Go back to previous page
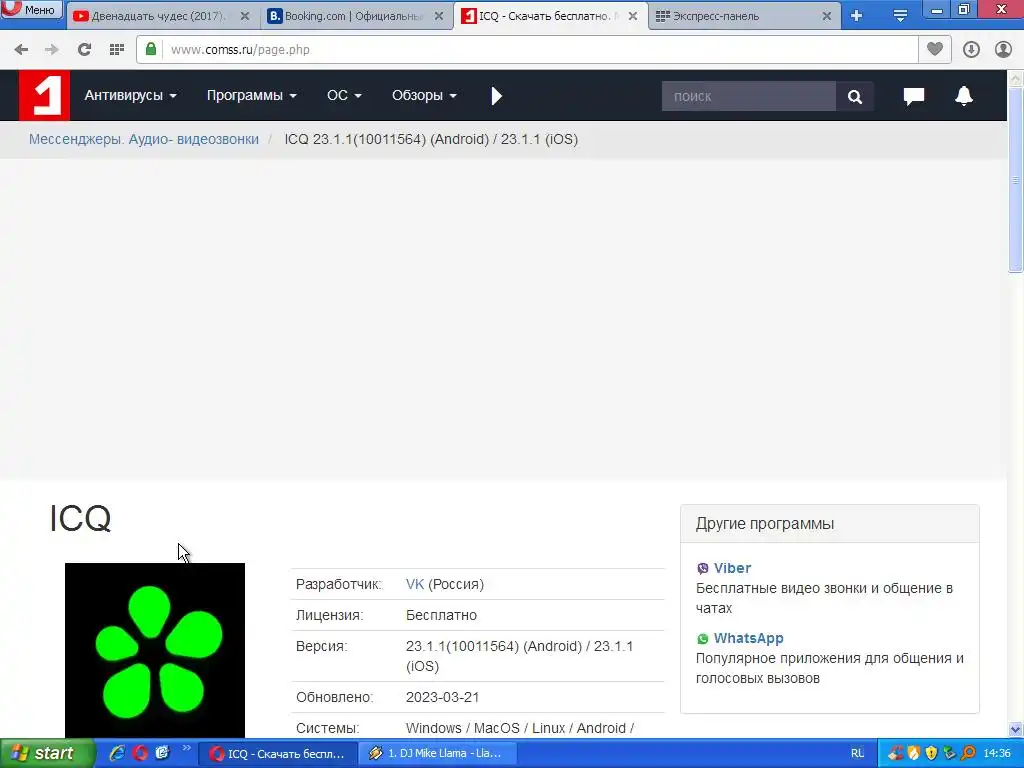 pos(21,50)
